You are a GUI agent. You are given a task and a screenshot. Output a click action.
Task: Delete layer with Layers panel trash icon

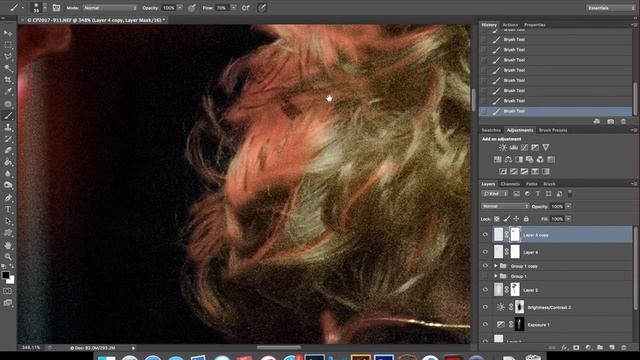click(624, 348)
